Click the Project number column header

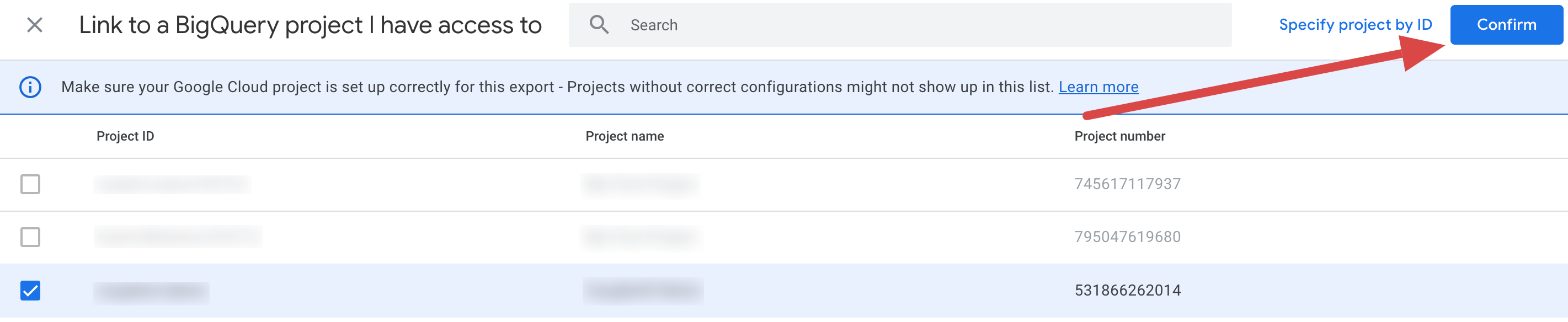point(1119,136)
